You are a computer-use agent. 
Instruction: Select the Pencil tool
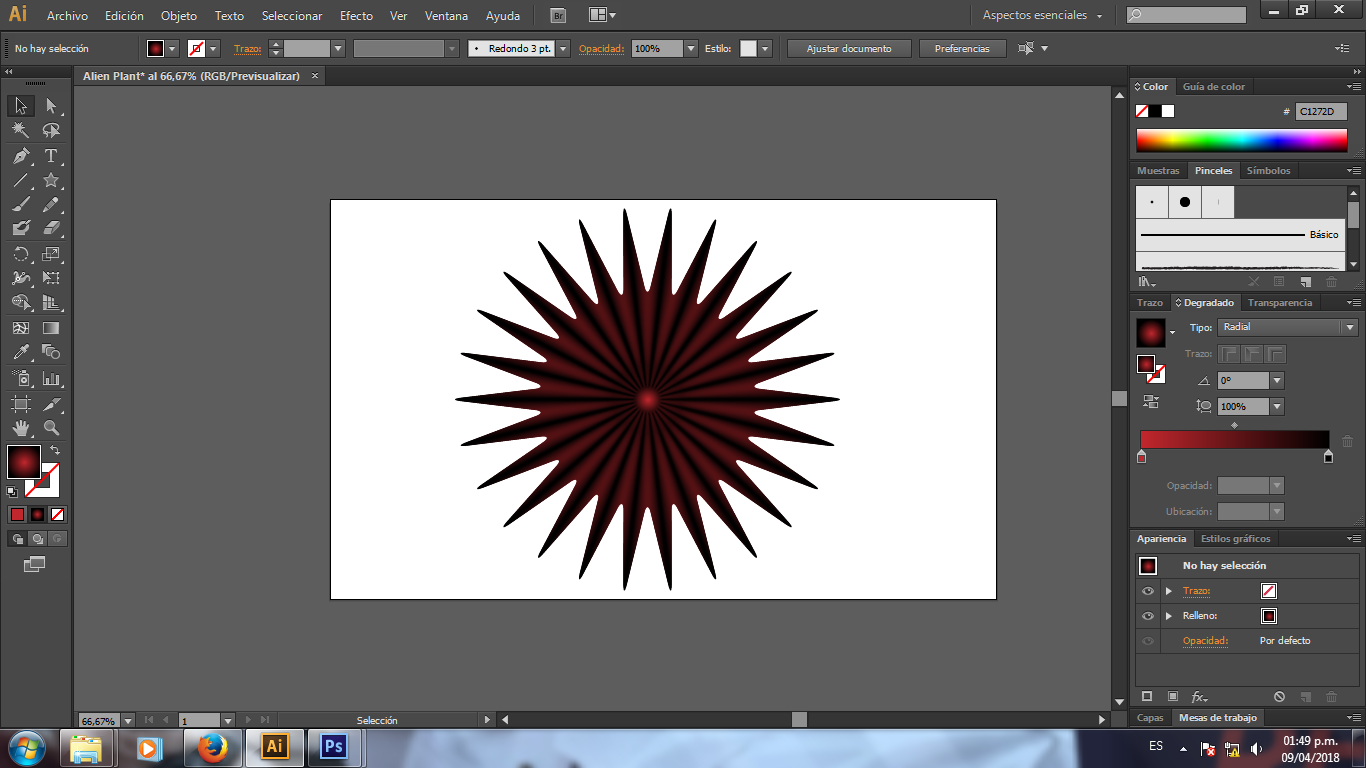click(51, 205)
